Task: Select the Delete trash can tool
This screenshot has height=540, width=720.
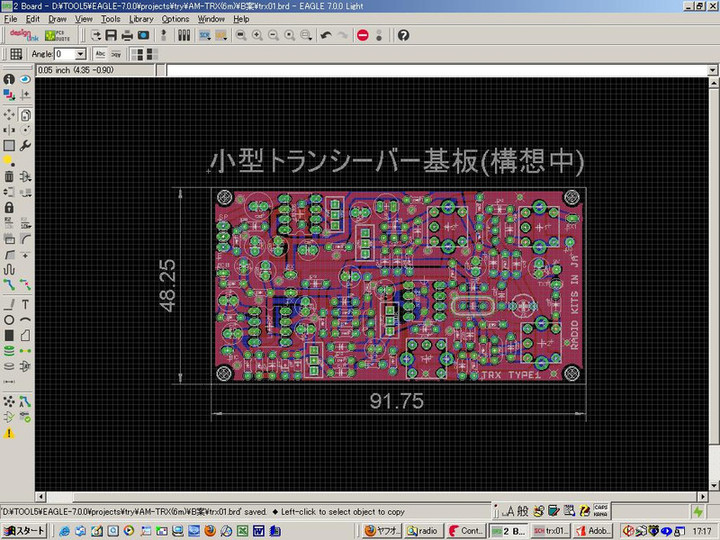Action: (9, 176)
